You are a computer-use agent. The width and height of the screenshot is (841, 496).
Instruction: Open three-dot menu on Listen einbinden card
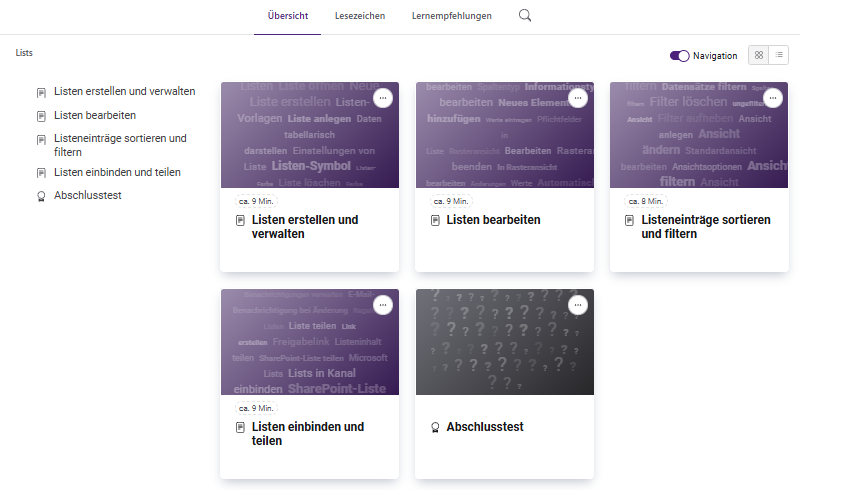point(383,305)
